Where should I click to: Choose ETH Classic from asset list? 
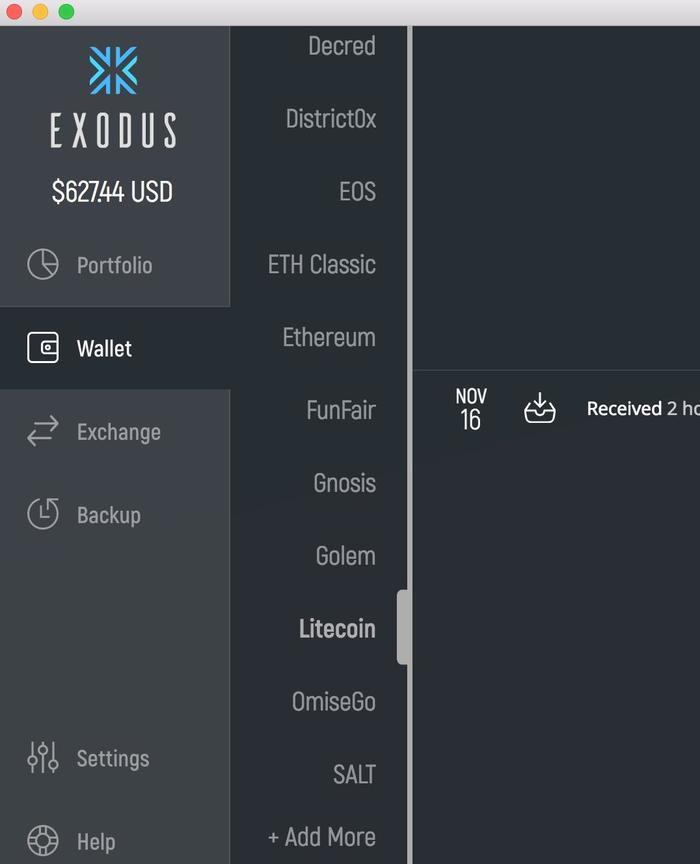(321, 264)
